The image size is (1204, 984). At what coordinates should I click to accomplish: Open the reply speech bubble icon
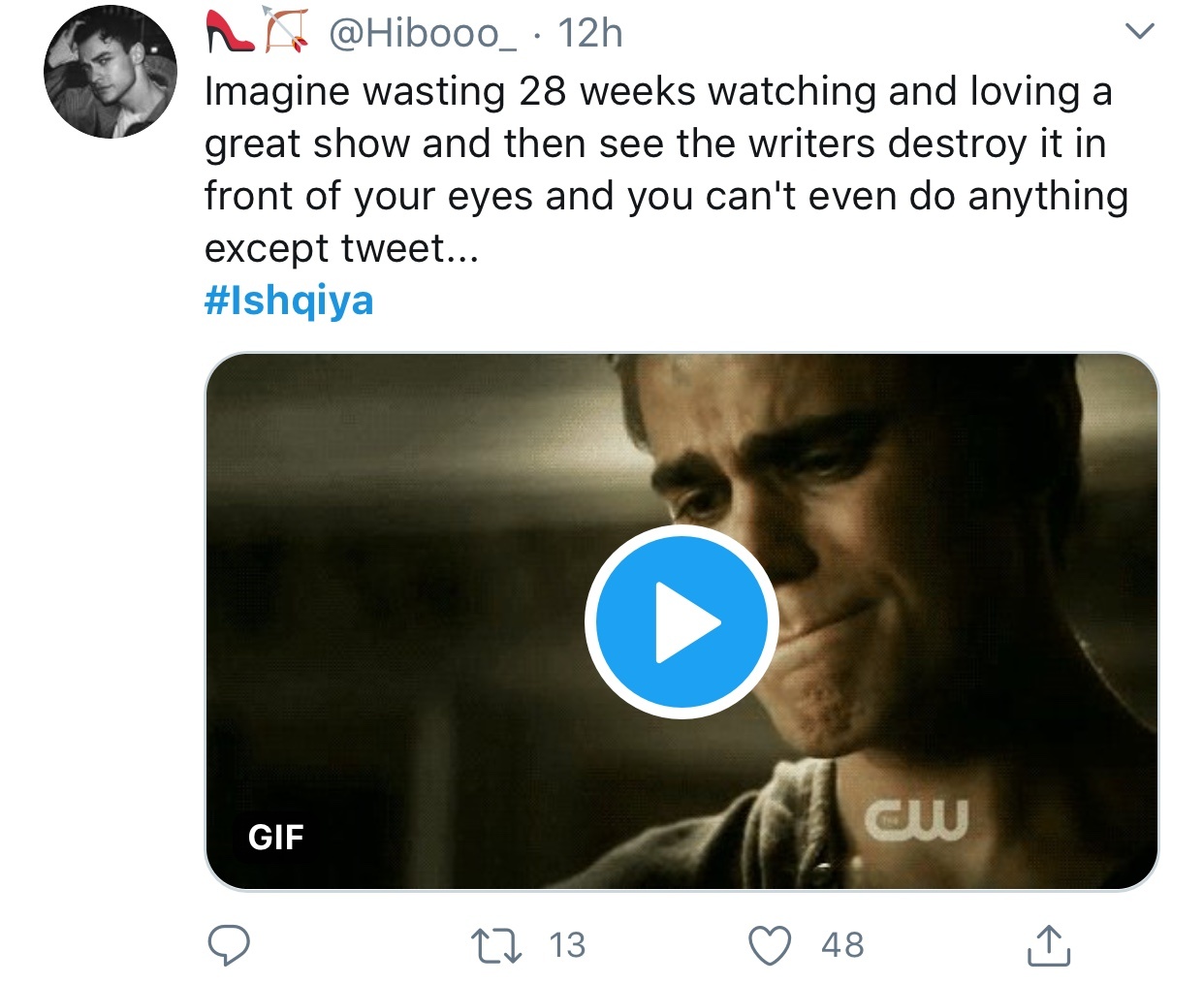tap(230, 945)
